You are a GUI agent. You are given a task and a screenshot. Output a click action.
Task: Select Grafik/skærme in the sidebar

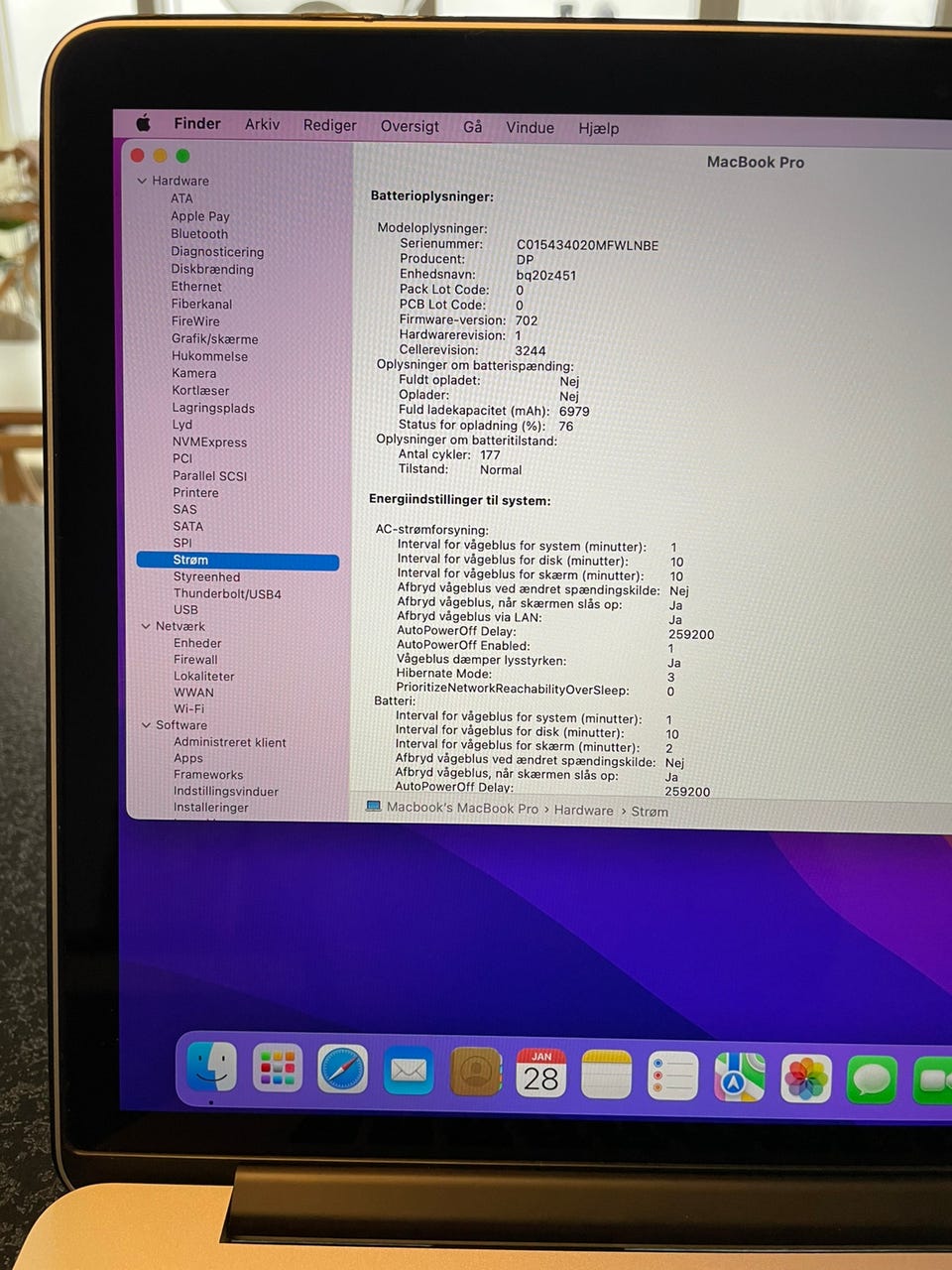pyautogui.click(x=214, y=338)
